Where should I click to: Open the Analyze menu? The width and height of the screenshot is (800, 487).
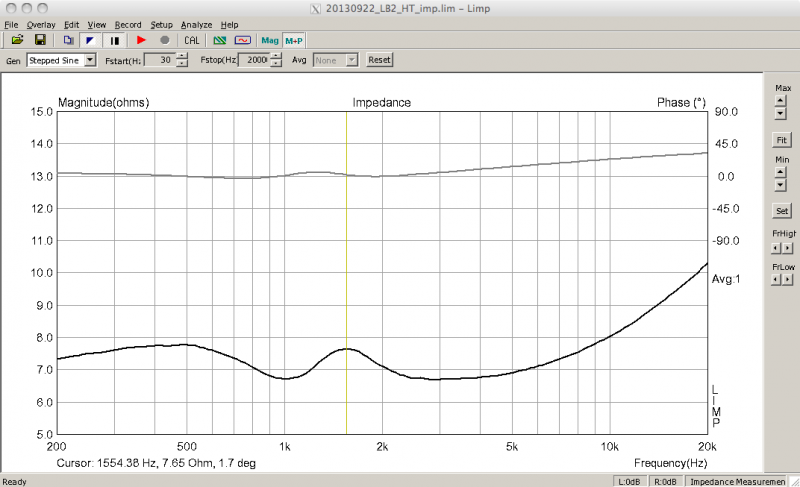tap(196, 24)
